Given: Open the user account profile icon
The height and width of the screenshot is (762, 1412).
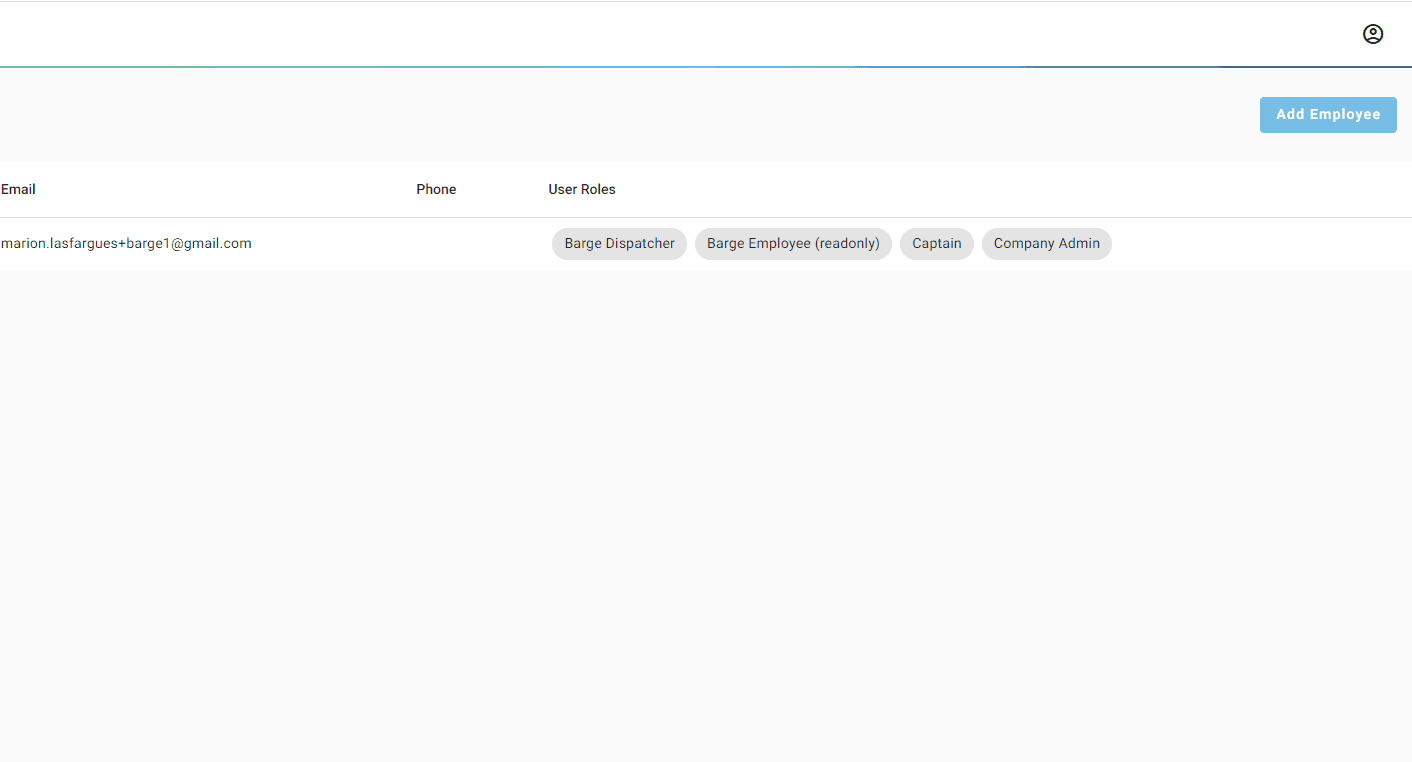Looking at the screenshot, I should [1373, 34].
